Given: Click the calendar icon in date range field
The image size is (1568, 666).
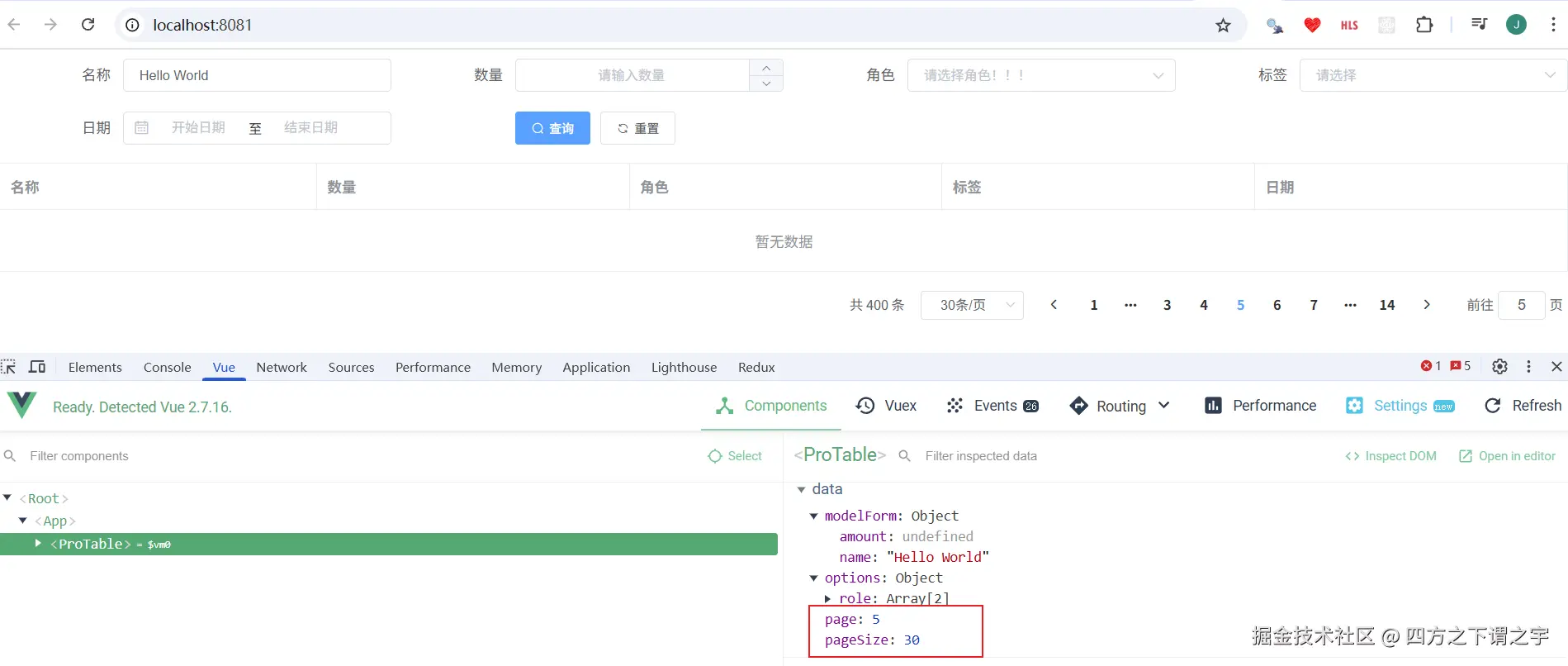Looking at the screenshot, I should 142,128.
